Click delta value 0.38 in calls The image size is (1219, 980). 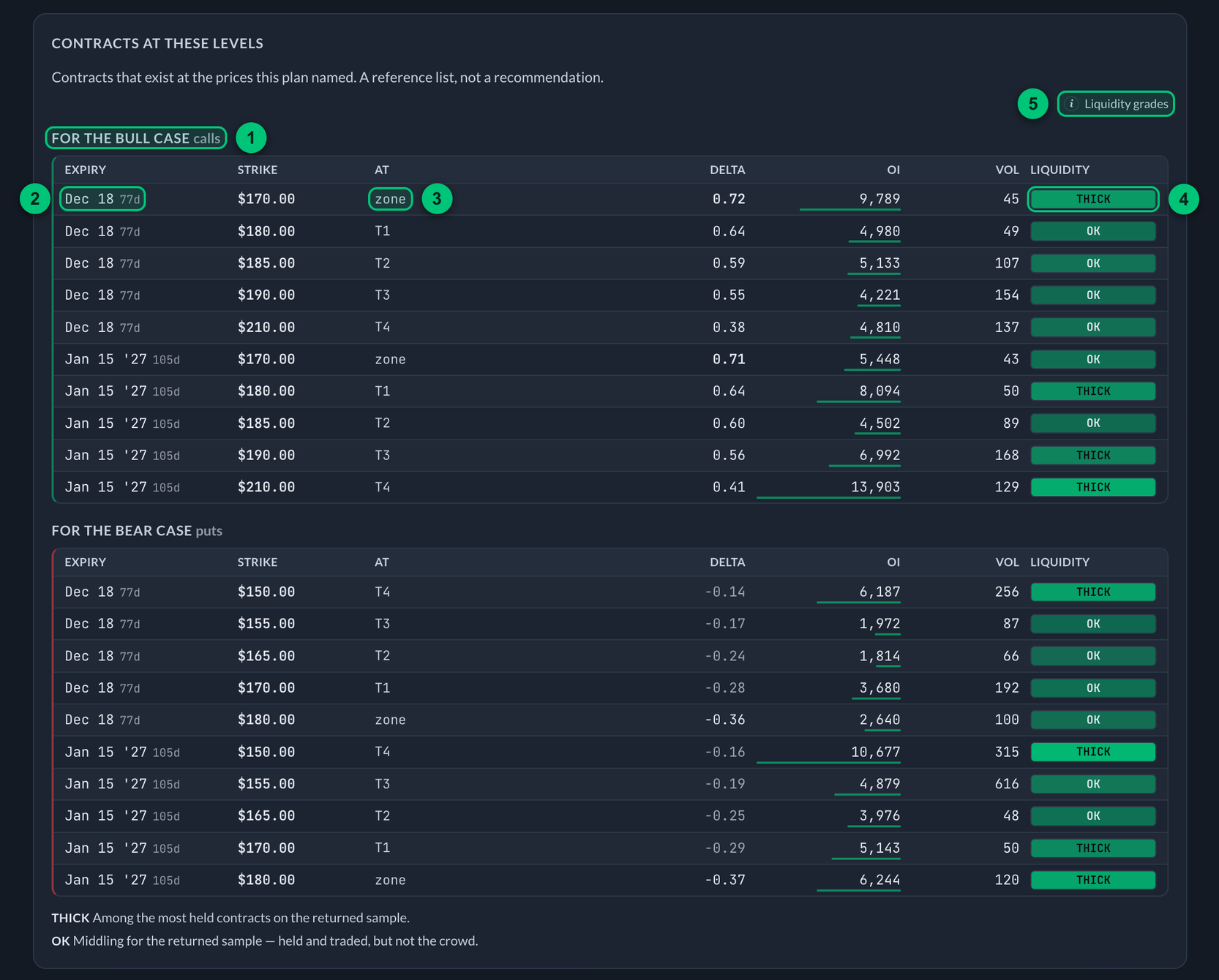(729, 327)
